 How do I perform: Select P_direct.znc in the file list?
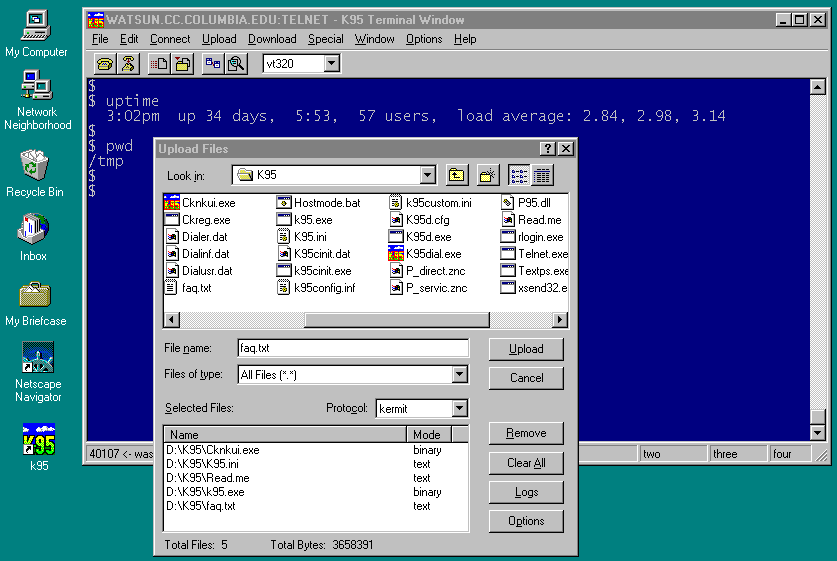click(x=428, y=271)
